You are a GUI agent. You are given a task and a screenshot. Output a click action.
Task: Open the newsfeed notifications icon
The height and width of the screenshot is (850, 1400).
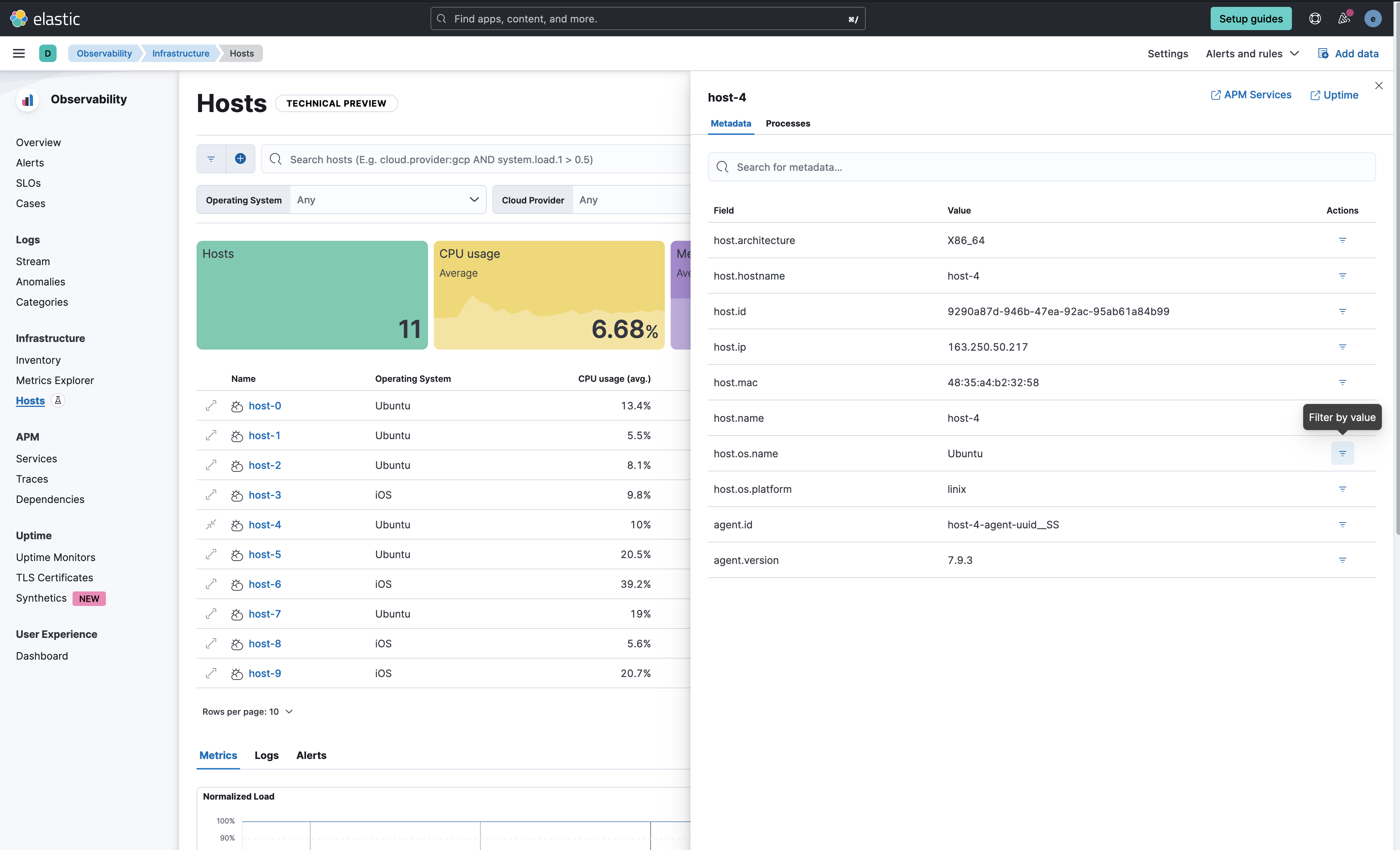pos(1344,19)
